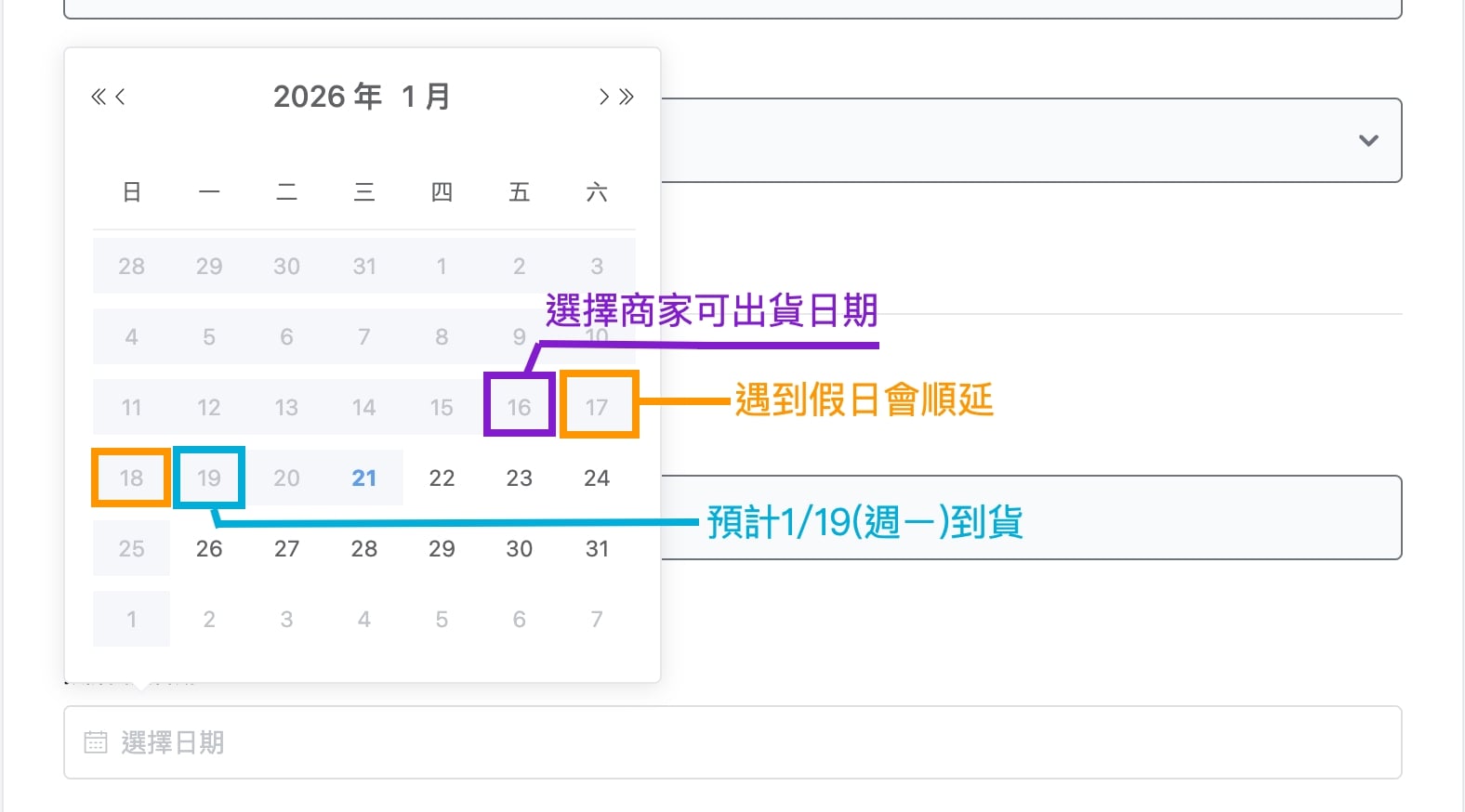1465x812 pixels.
Task: Click December 28 in the first row
Action: (131, 267)
